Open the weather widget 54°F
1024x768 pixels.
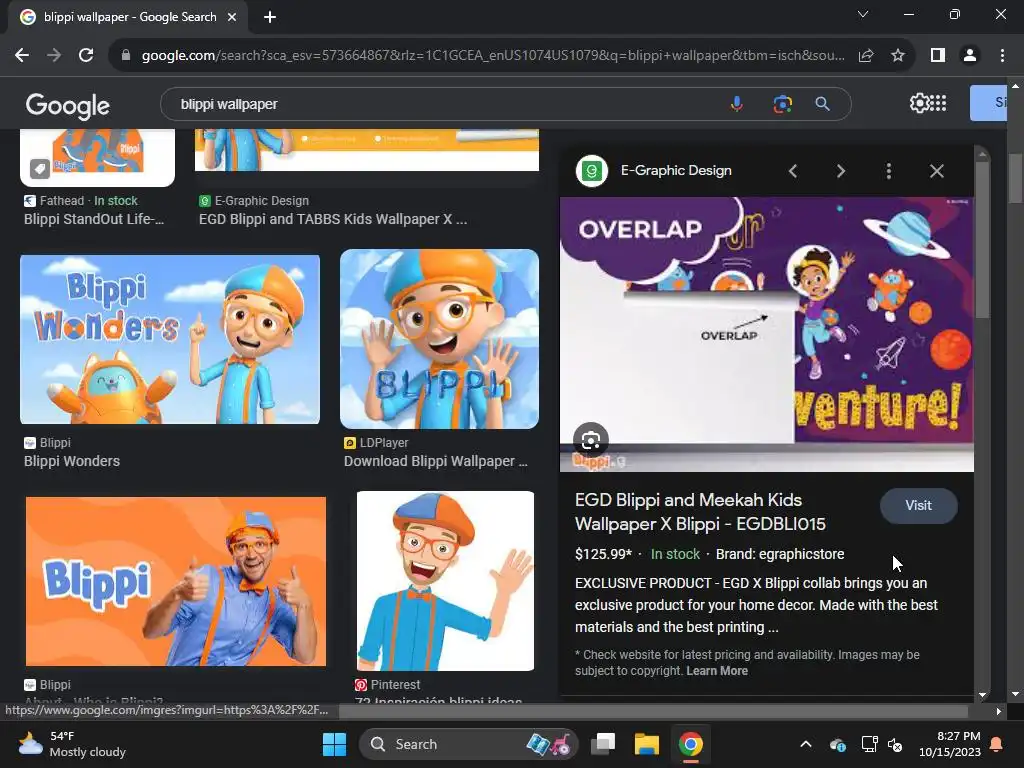pos(72,744)
